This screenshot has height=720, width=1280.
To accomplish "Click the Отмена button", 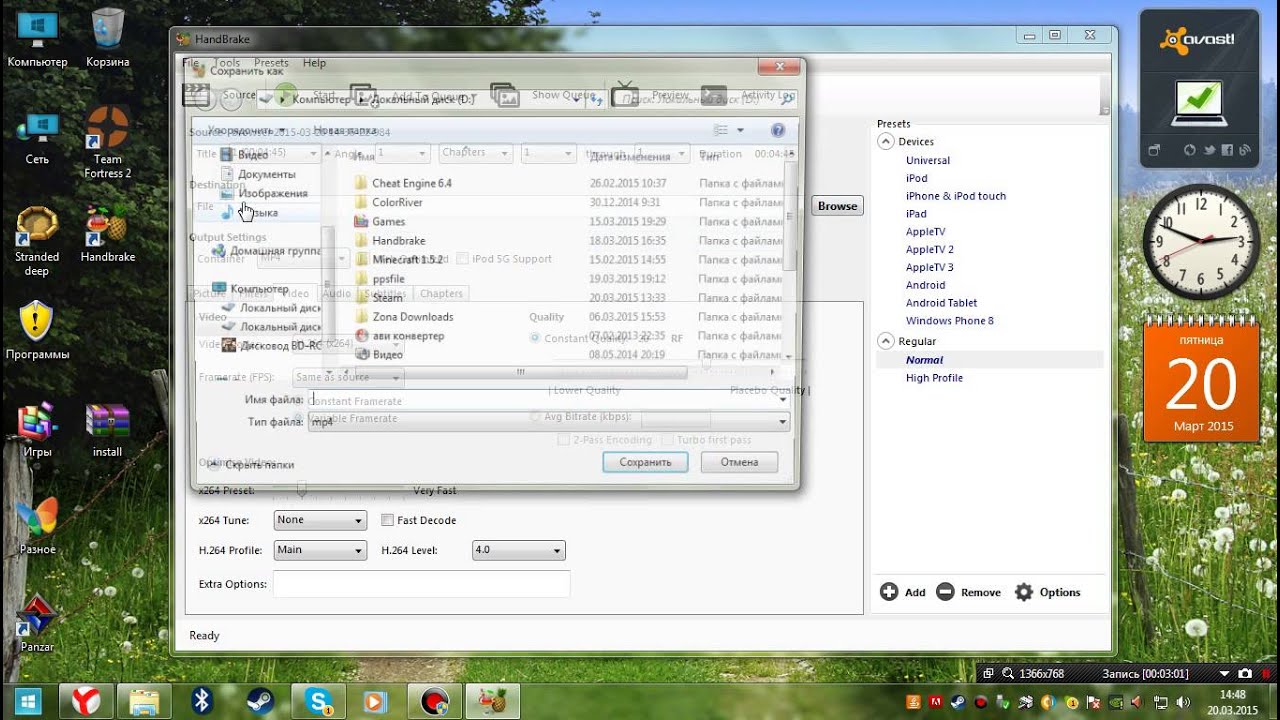I will [x=740, y=462].
